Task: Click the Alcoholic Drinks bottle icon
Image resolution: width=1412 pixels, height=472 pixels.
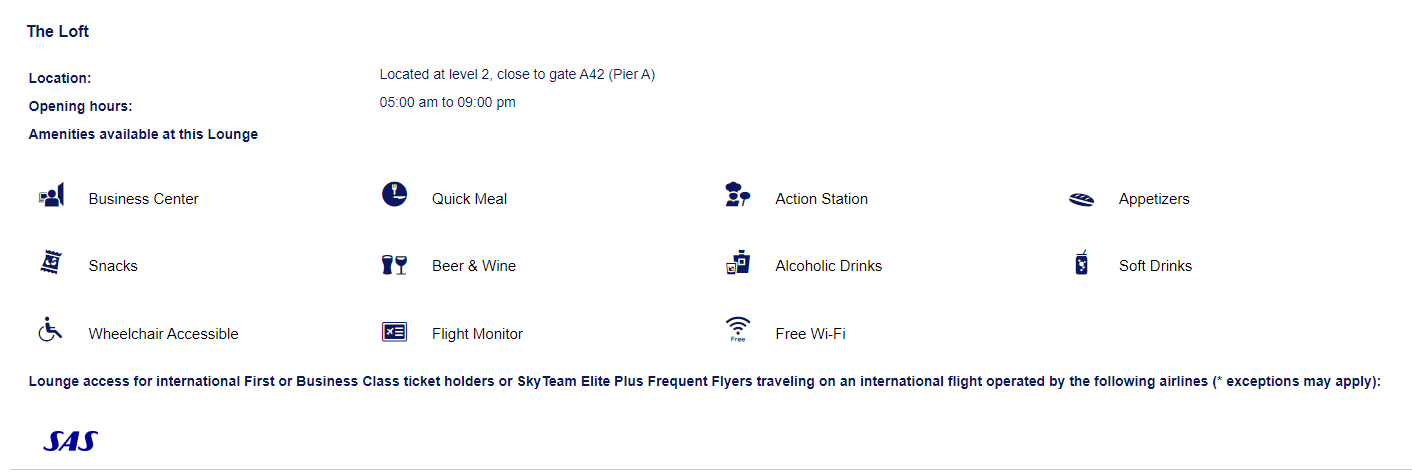Action: (x=737, y=262)
